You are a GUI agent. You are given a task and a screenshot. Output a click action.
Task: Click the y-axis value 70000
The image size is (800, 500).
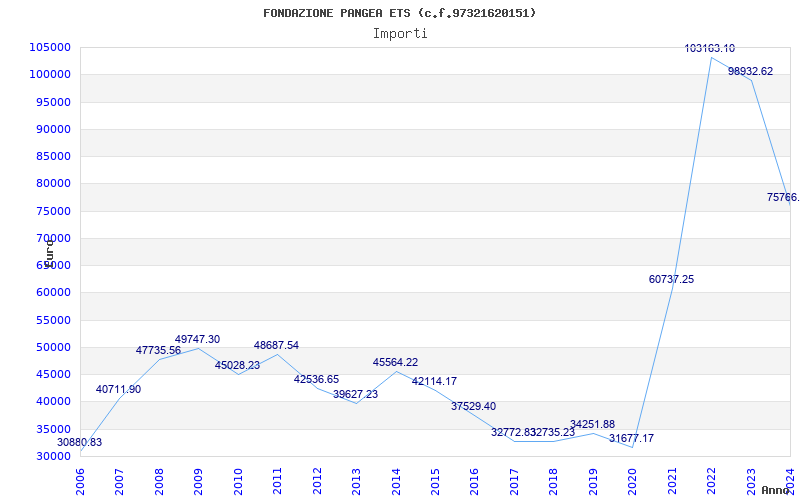[53, 238]
